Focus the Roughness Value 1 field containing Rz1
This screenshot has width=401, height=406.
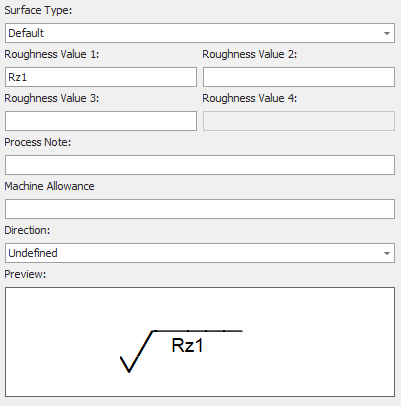point(101,77)
